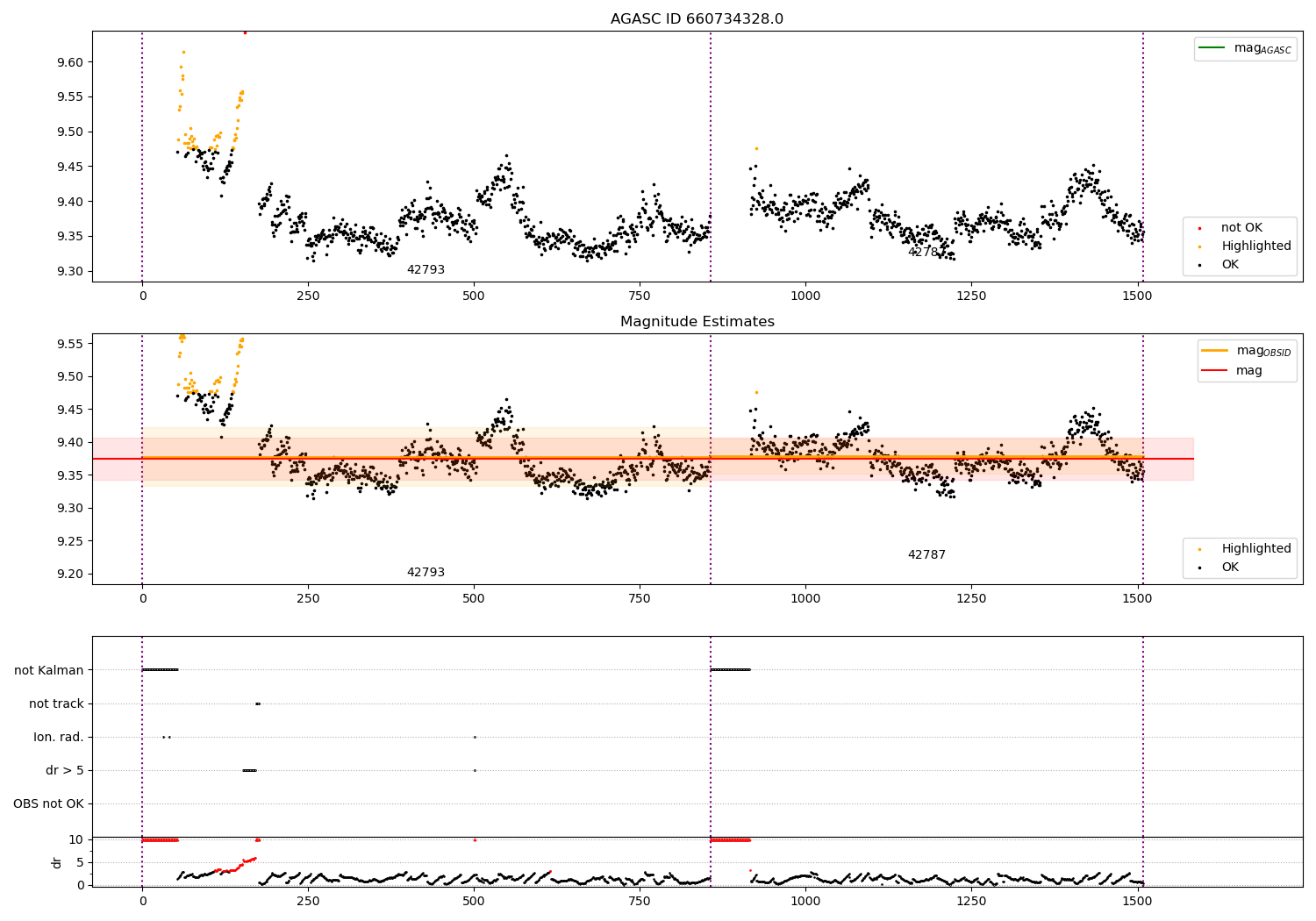
Task: Click '9.40' tick label on Magnitude Estimates plot
Action: 69,443
